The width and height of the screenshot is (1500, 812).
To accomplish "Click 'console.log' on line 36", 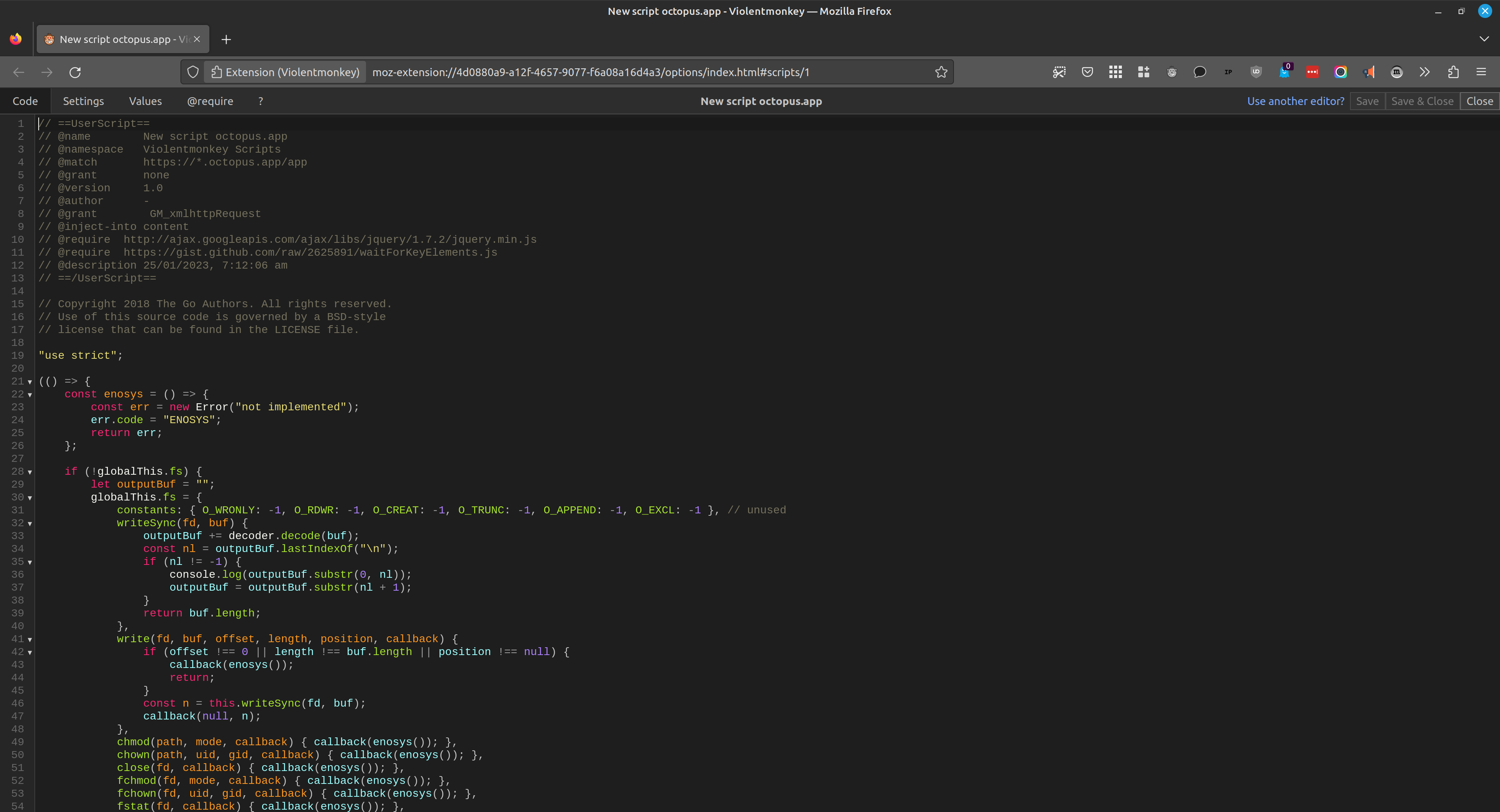I will 205,575.
